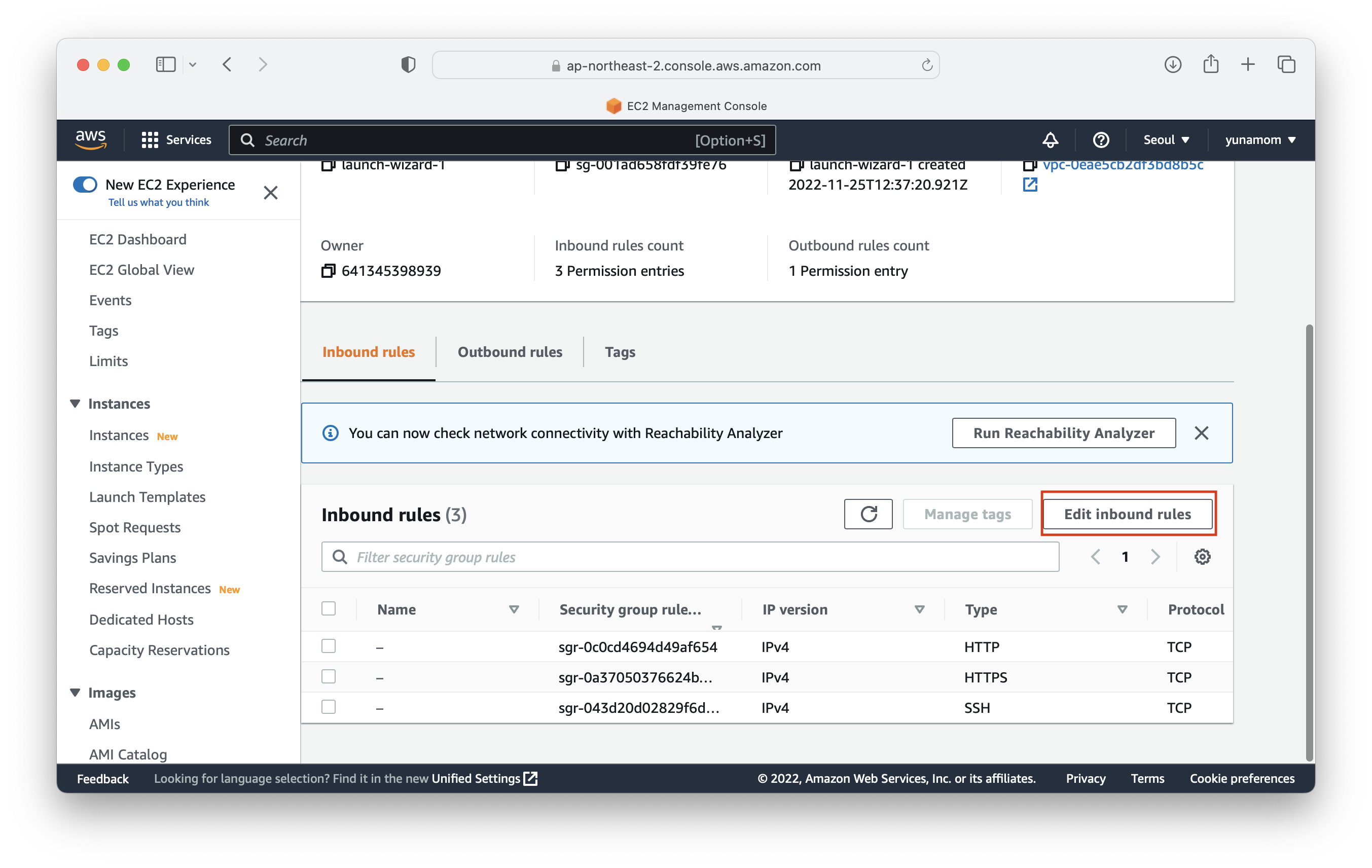Expand the yunamom account menu

1260,139
